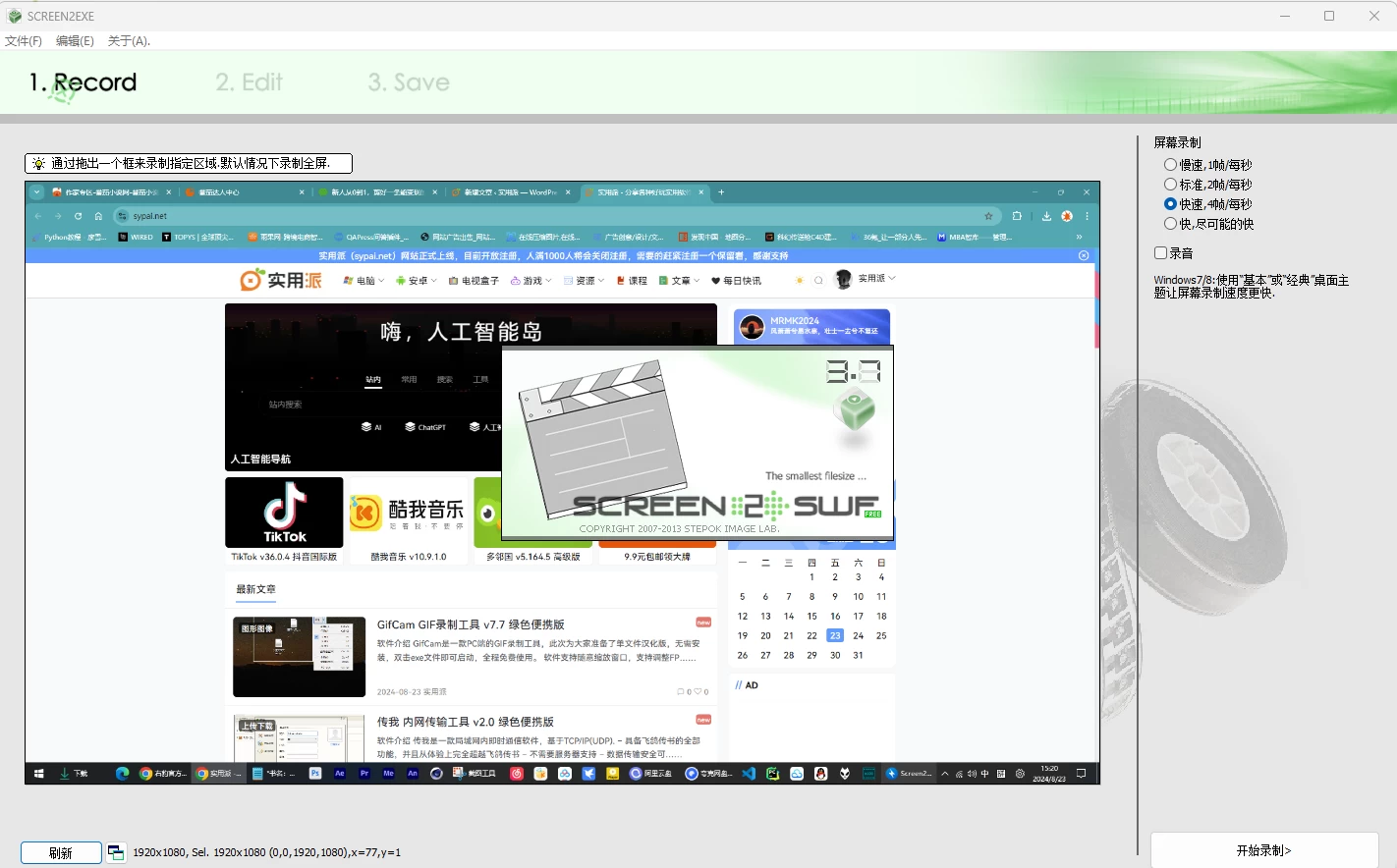Switch to the 3. Save step

(409, 82)
